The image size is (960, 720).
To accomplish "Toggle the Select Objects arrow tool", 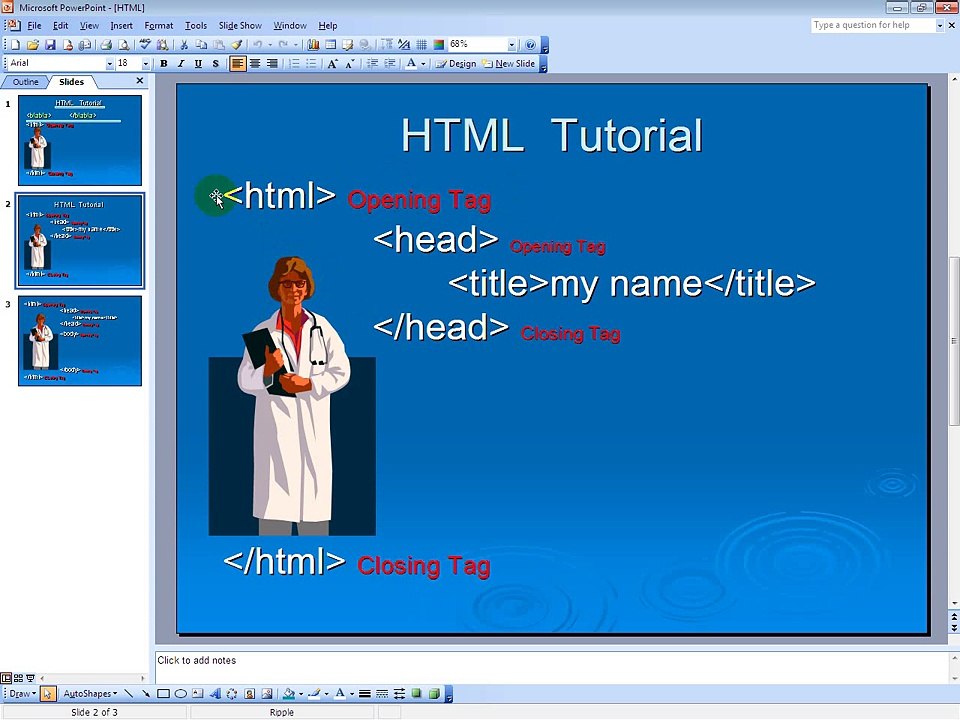I will click(48, 694).
